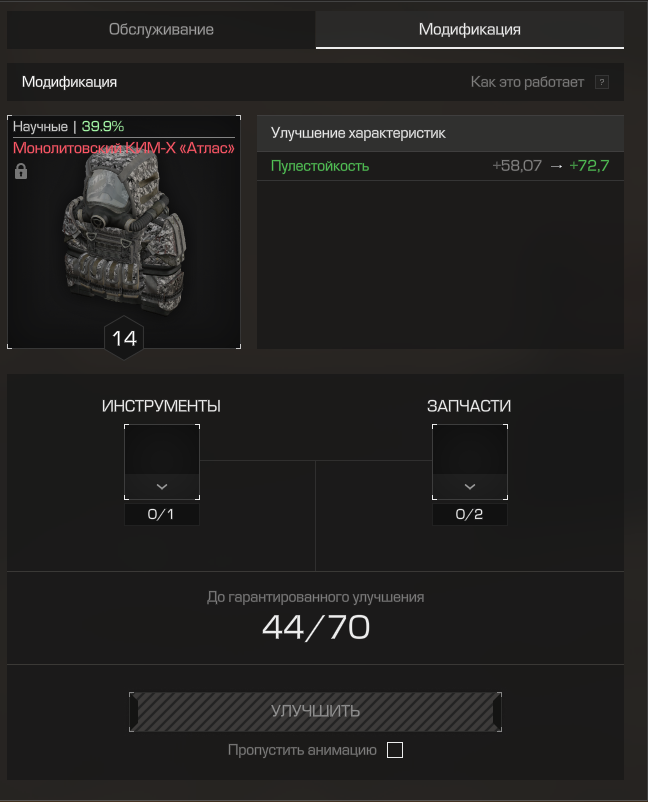Switch to the Обслуживание tab

tap(161, 30)
